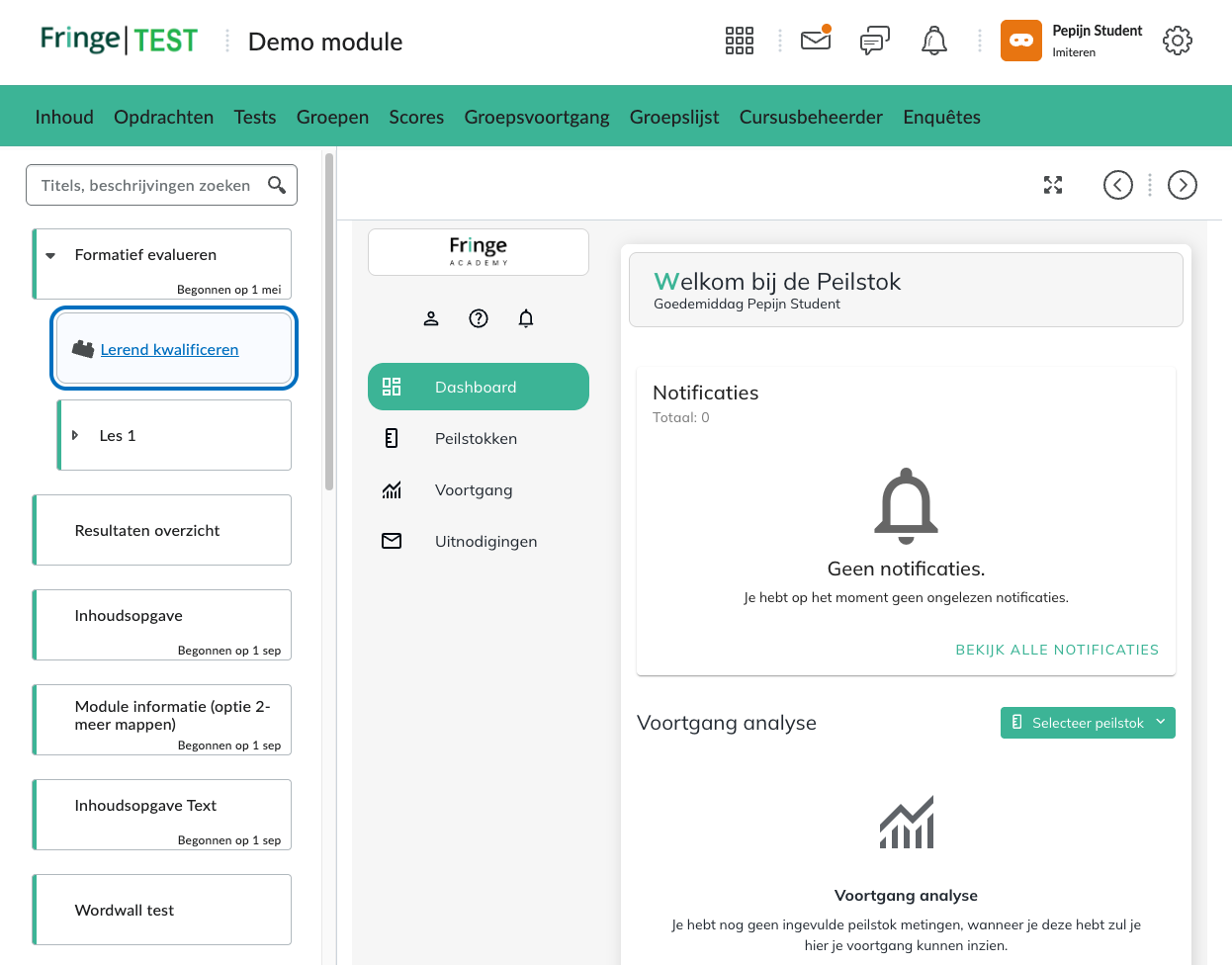Screen dimensions: 1232x965
Task: Expand the Les 1 tree item
Action: coord(75,435)
